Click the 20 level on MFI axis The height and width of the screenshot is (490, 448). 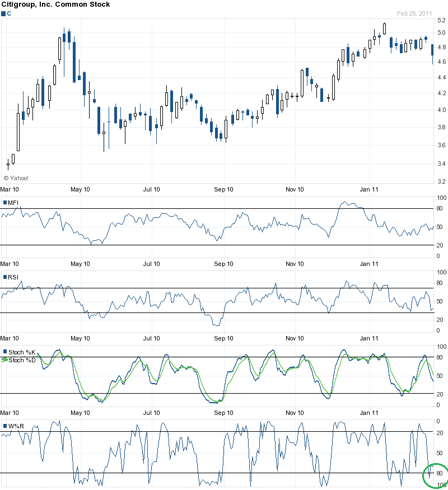coord(440,245)
